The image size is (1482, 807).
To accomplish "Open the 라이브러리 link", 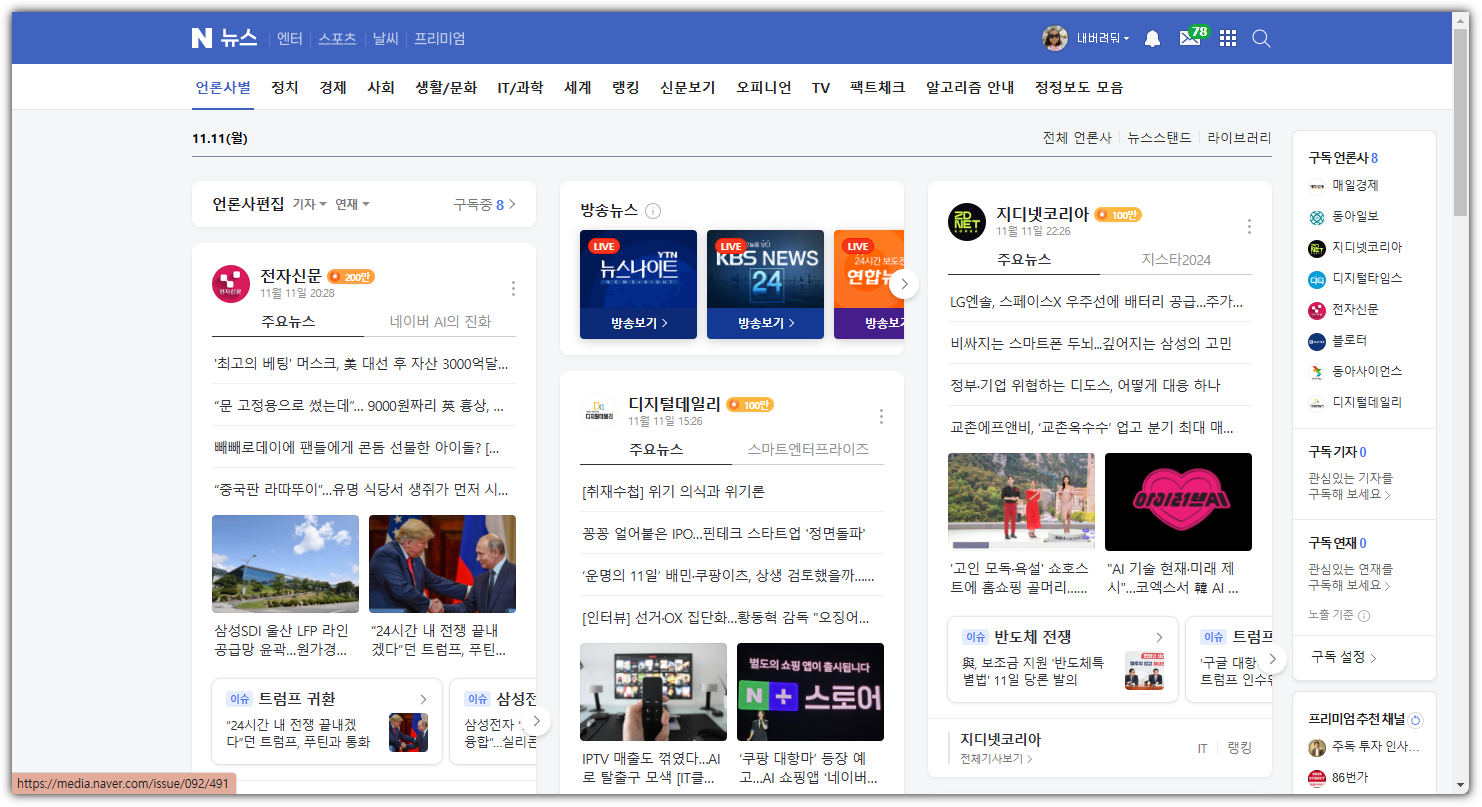I will [1239, 138].
